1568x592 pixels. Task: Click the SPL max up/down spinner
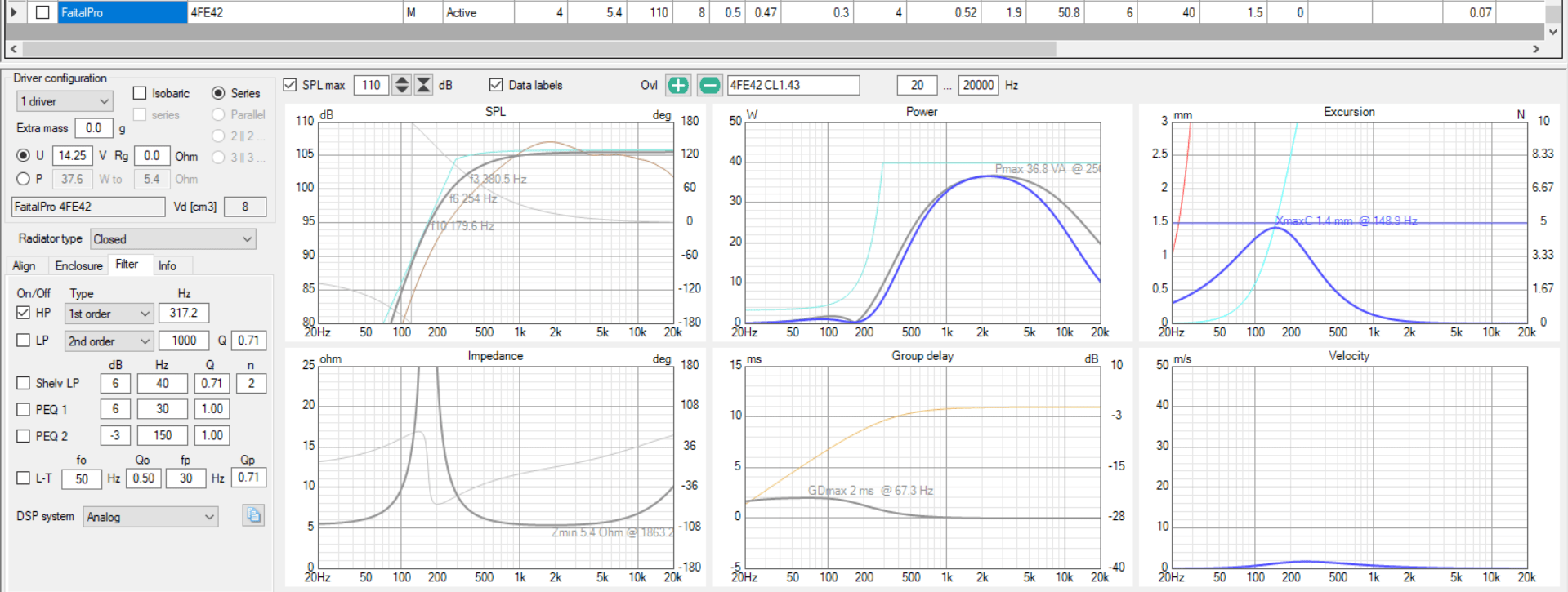(x=401, y=85)
